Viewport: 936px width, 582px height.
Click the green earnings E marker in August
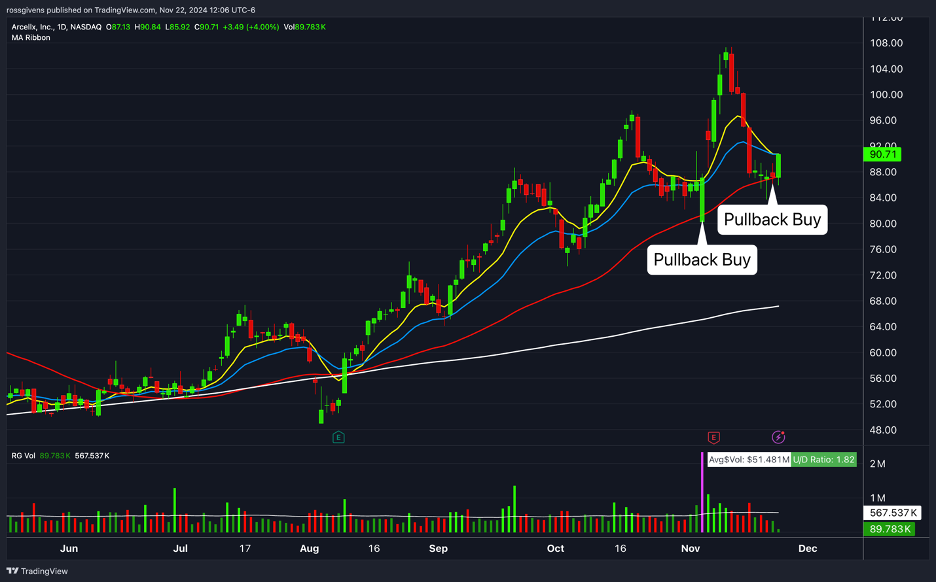[338, 438]
